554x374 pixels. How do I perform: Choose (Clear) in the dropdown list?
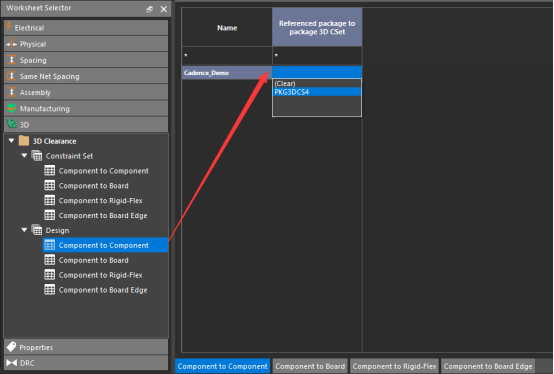click(317, 84)
